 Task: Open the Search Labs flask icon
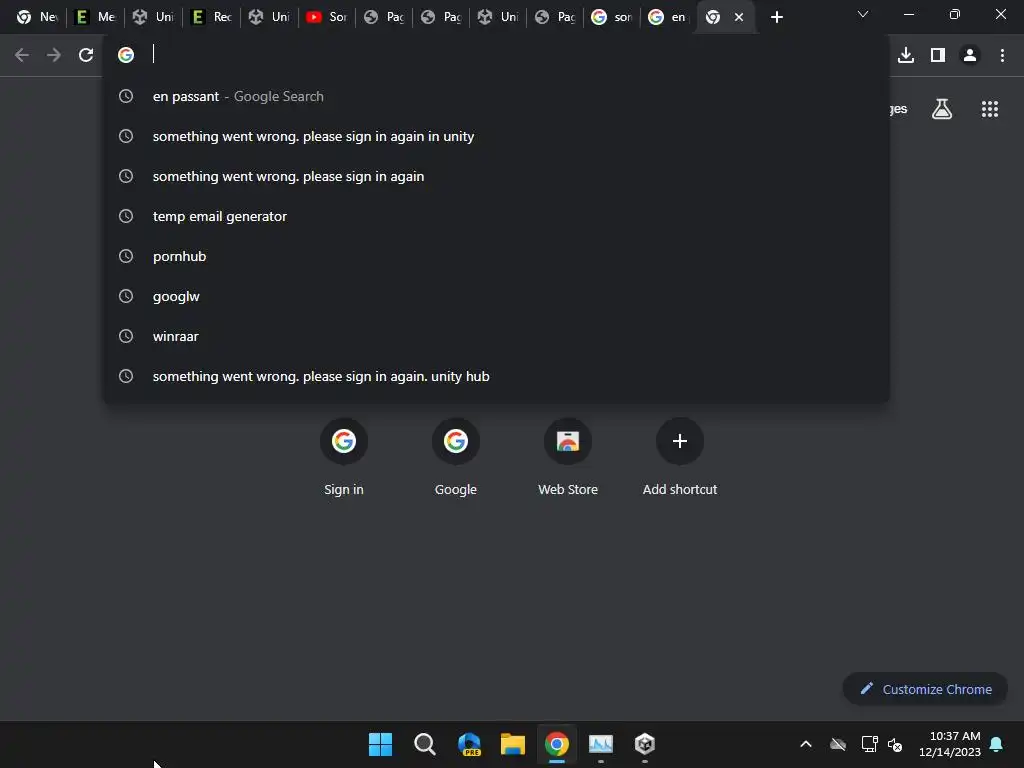pyautogui.click(x=942, y=109)
